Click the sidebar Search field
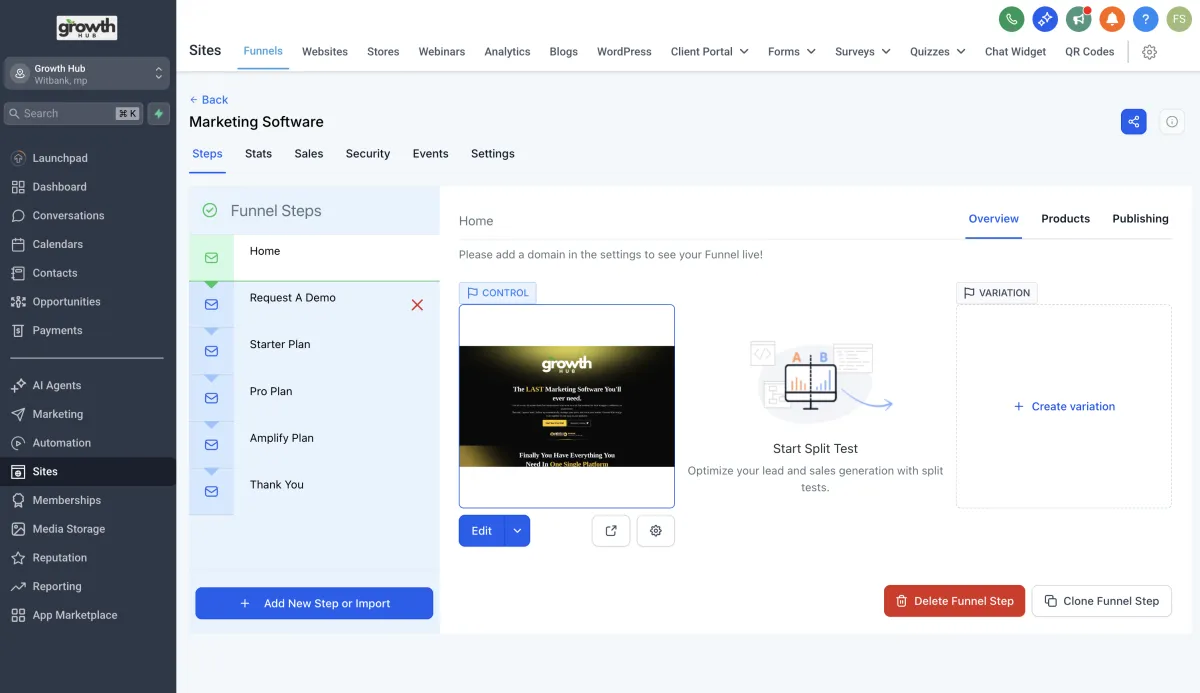Screen dimensions: 1200x693 (x=73, y=113)
